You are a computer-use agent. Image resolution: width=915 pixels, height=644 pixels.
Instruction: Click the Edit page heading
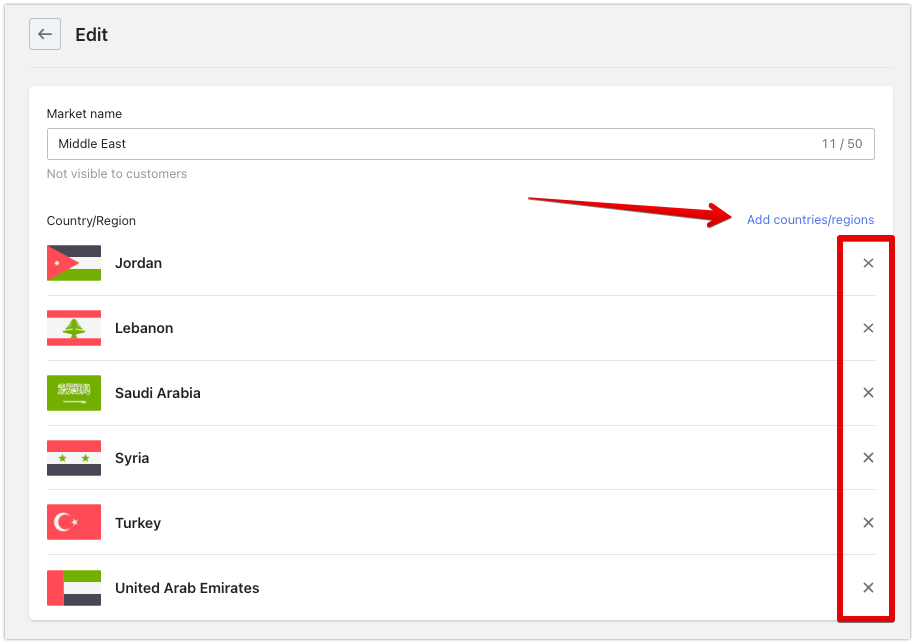point(92,34)
